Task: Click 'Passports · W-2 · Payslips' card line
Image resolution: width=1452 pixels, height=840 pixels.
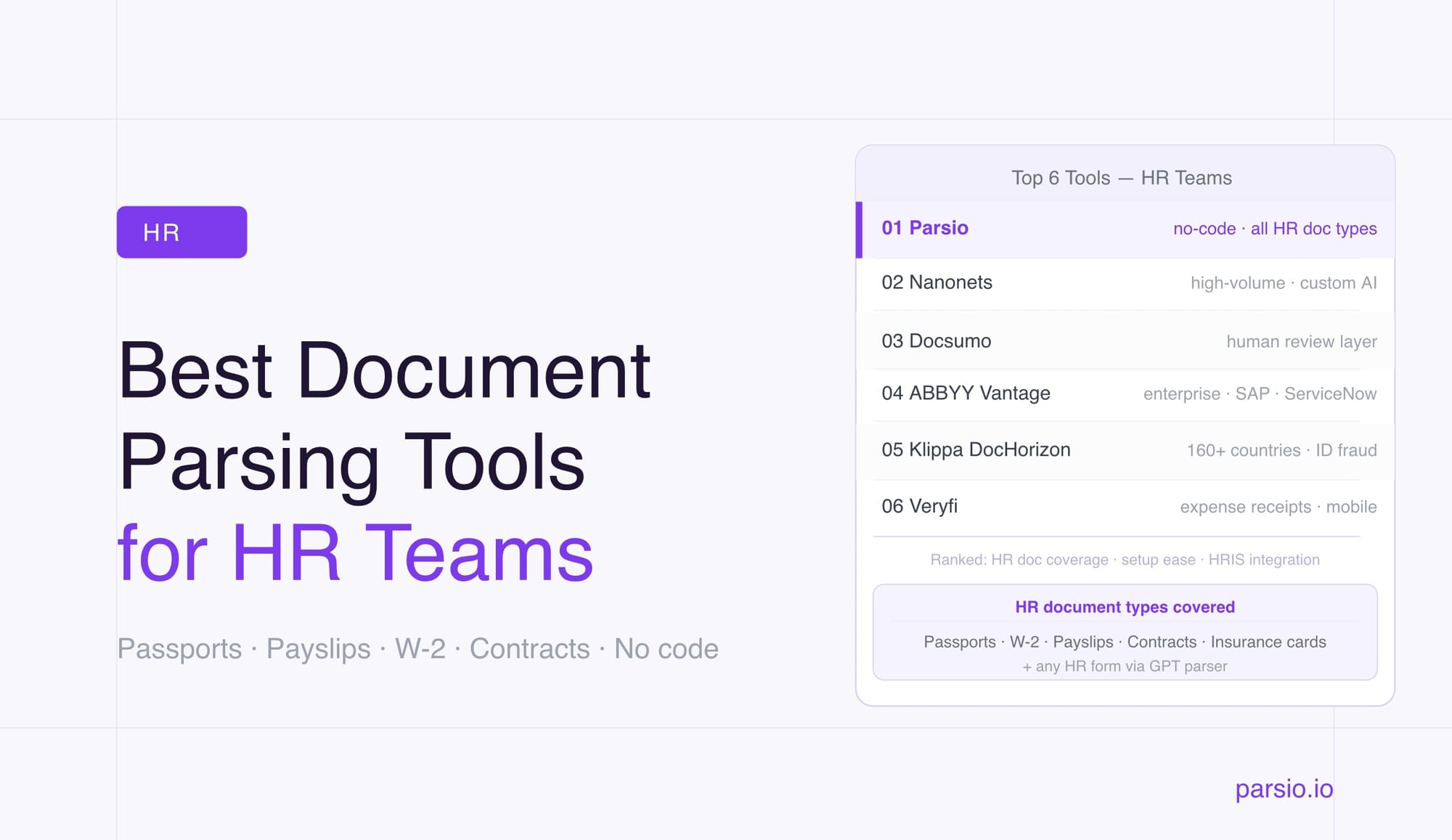Action: click(1125, 642)
